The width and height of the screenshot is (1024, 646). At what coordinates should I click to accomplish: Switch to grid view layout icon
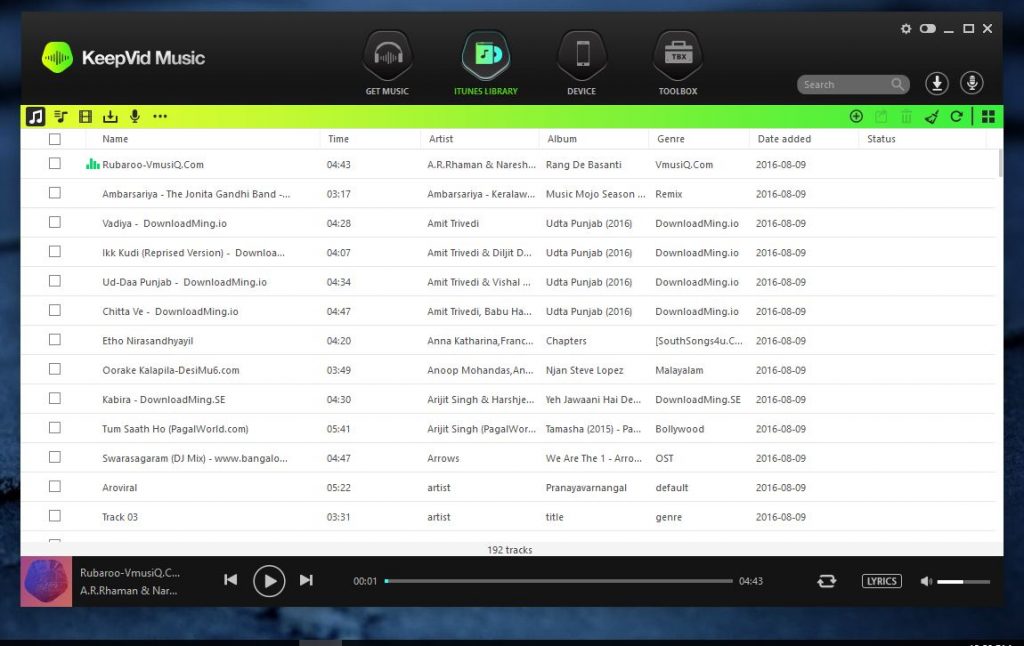click(988, 117)
